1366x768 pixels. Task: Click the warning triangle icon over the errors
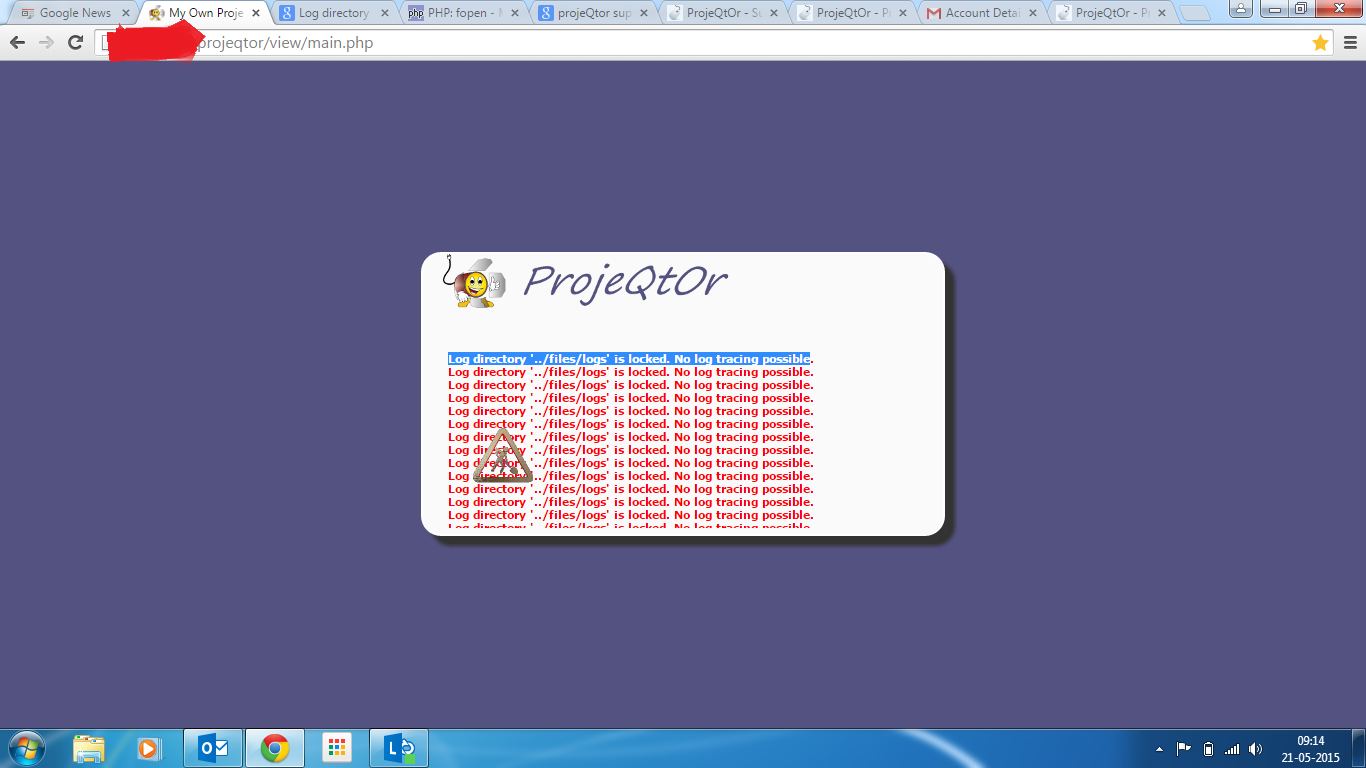click(501, 456)
